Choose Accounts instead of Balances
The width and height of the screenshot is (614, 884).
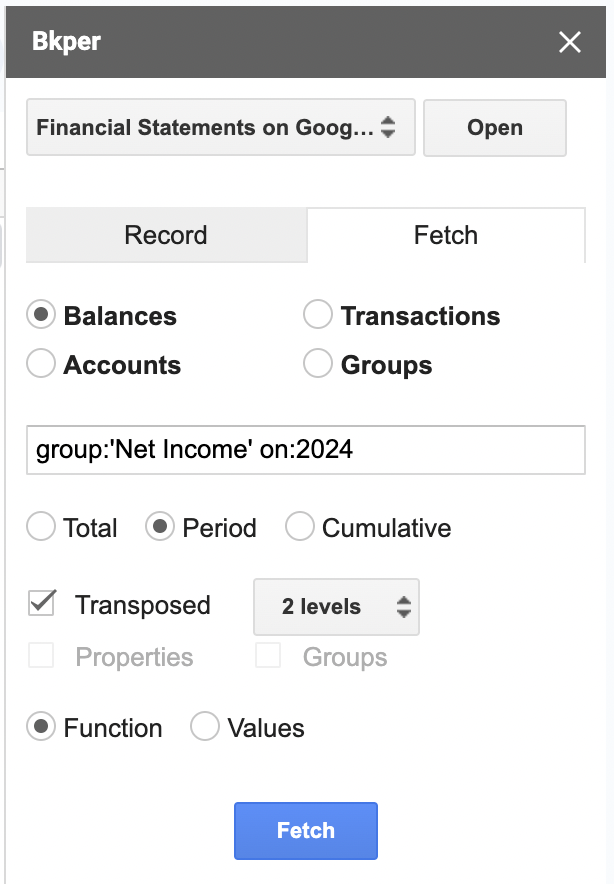pyautogui.click(x=40, y=364)
